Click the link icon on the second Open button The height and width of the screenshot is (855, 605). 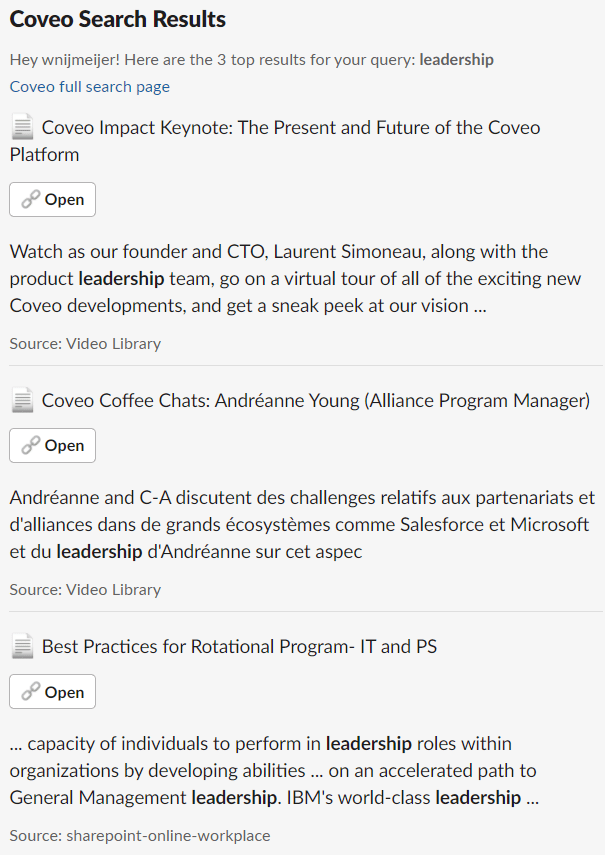point(31,445)
